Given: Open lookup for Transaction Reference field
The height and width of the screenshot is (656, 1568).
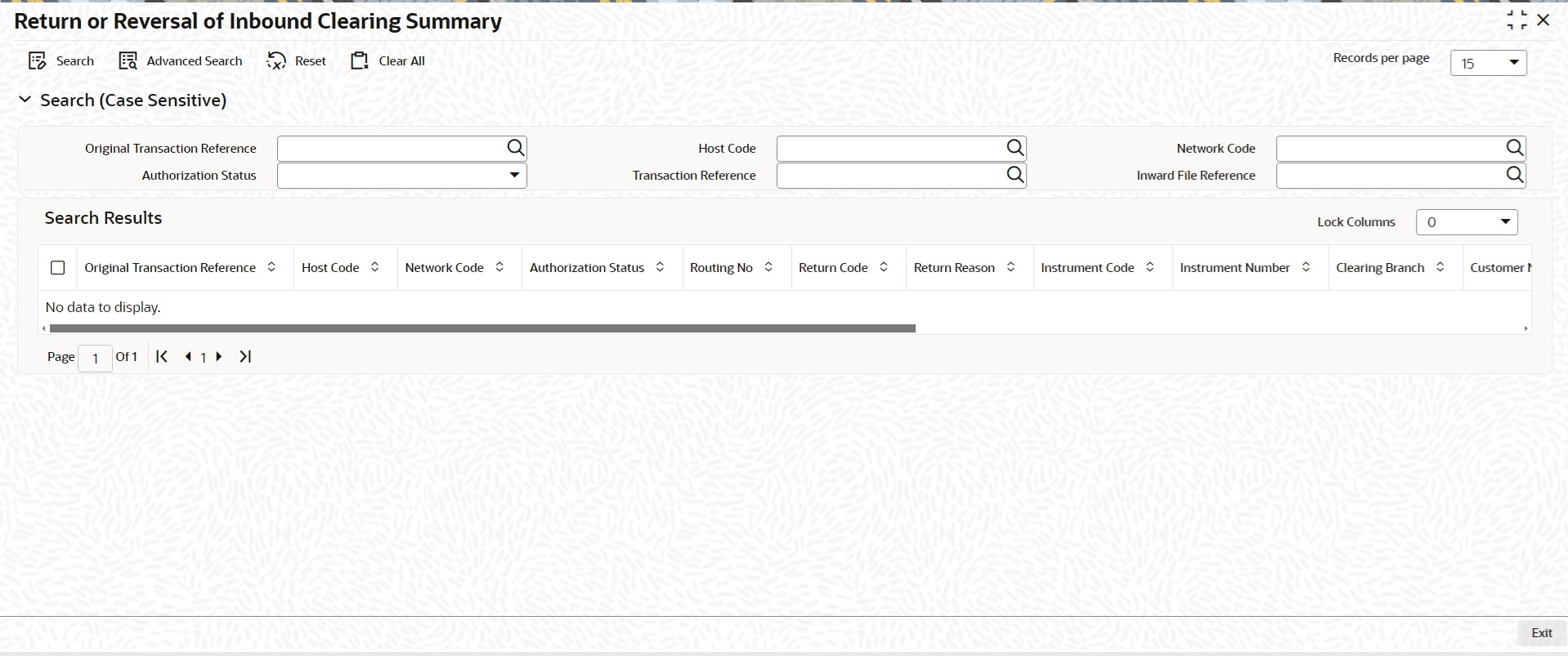Looking at the screenshot, I should coord(1015,175).
